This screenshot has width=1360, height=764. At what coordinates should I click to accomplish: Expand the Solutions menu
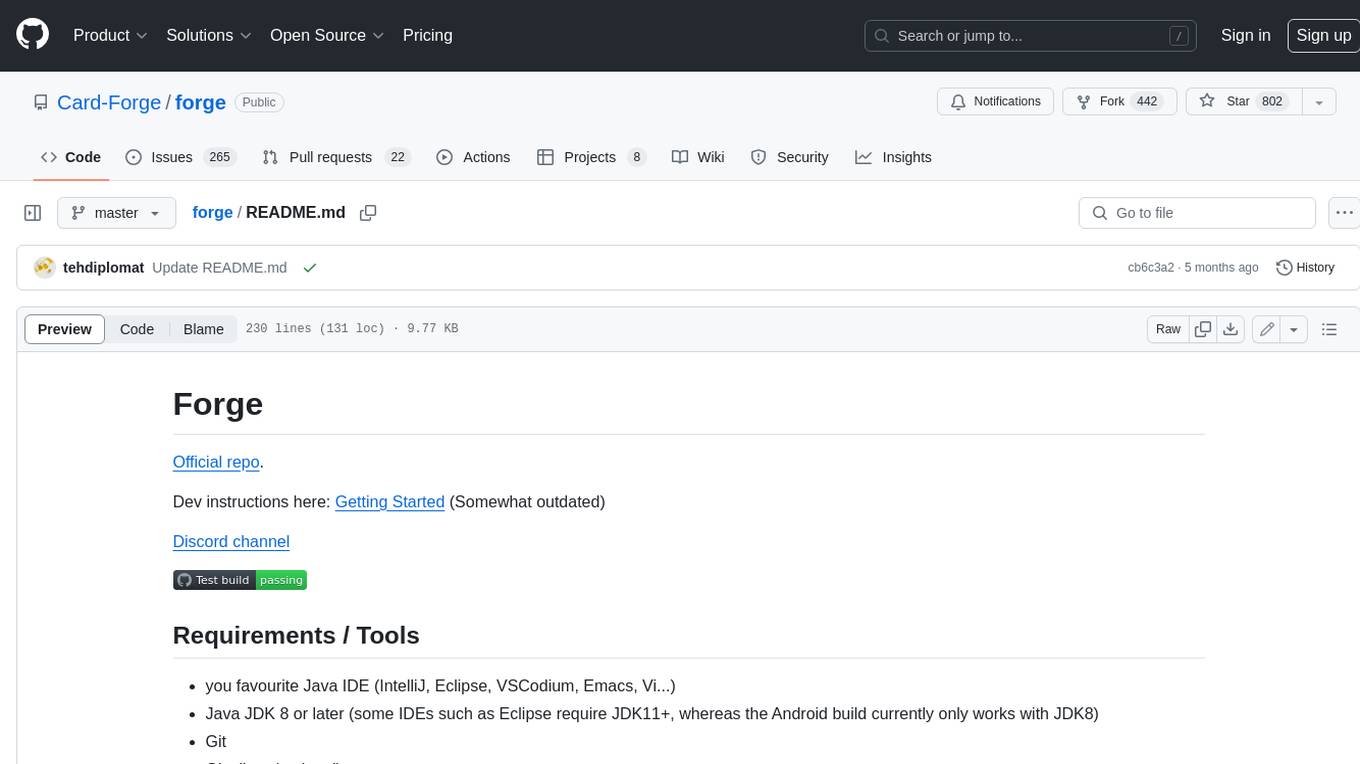pyautogui.click(x=209, y=35)
